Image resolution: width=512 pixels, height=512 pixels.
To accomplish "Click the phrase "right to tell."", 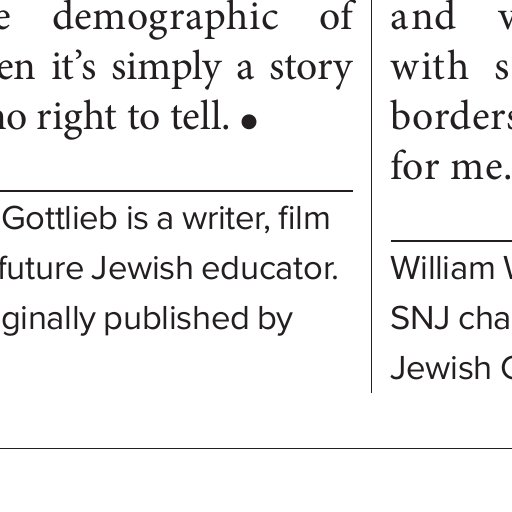I will pos(133,119).
